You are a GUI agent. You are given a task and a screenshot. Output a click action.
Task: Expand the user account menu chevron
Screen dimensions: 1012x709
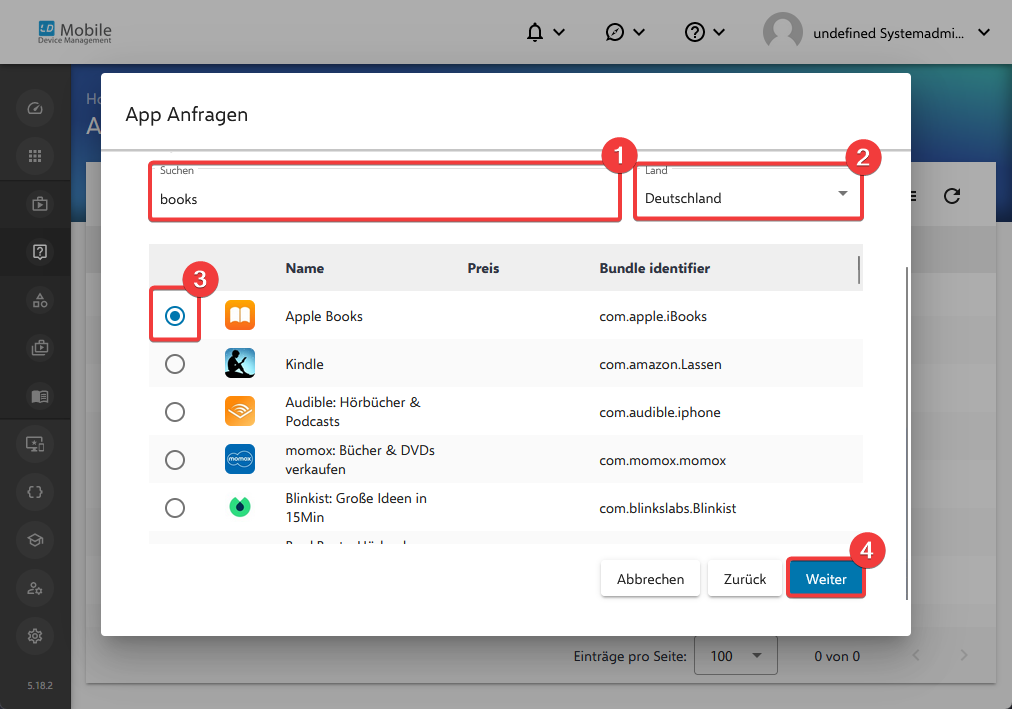pyautogui.click(x=984, y=32)
